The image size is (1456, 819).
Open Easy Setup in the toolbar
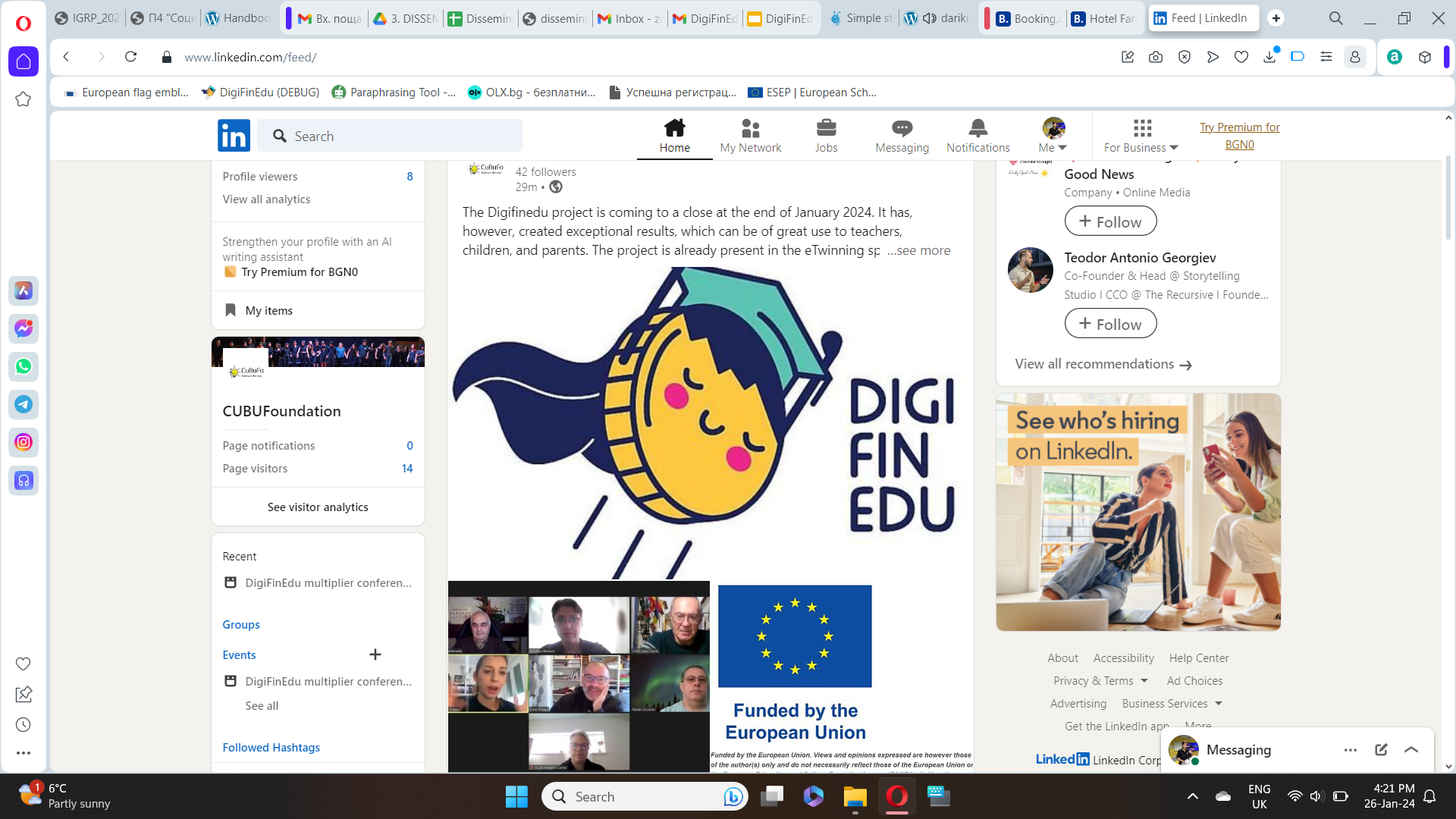pos(1326,57)
